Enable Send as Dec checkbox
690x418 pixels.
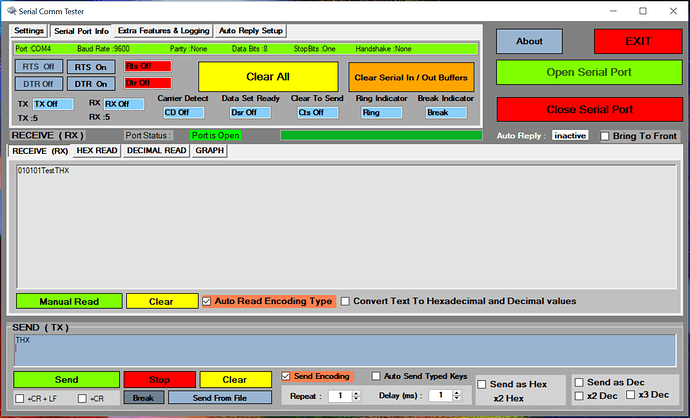pos(579,382)
